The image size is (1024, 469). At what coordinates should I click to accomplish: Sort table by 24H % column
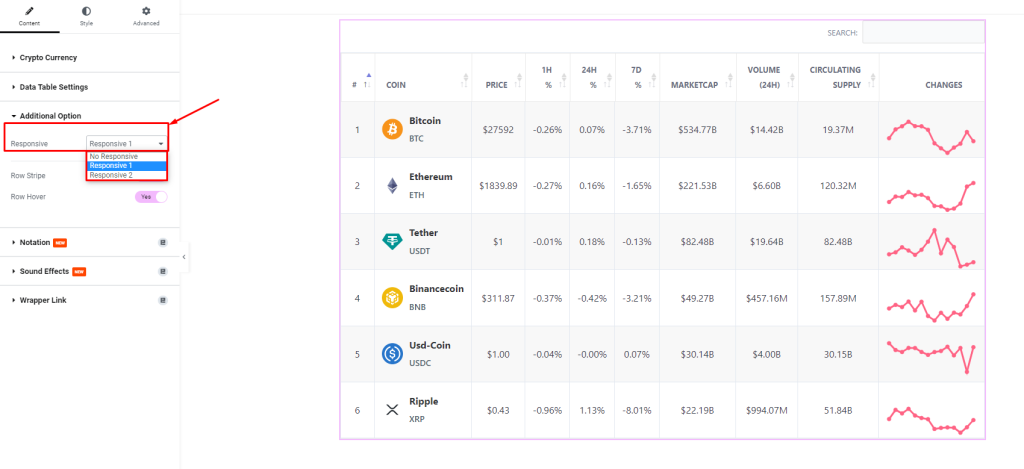[x=592, y=78]
